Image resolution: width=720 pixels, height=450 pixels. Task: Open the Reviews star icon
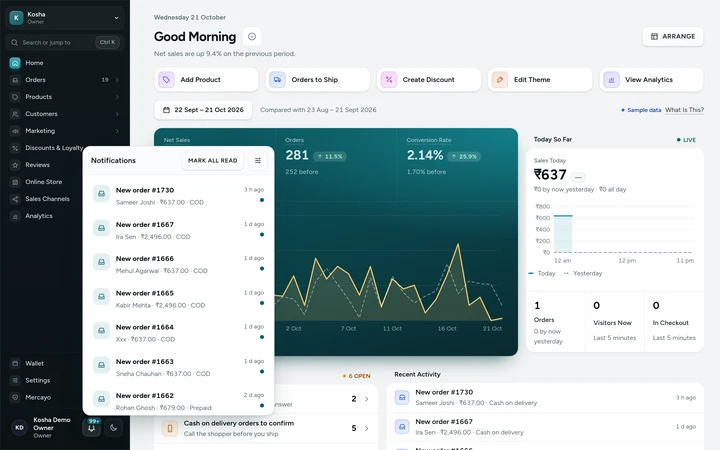(x=15, y=165)
